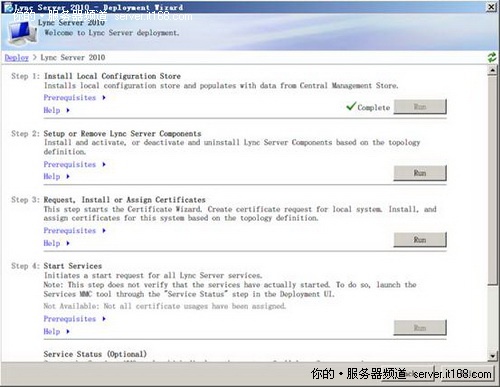Run Step 3 Assign Certificates
The width and height of the screenshot is (500, 387).
click(420, 240)
